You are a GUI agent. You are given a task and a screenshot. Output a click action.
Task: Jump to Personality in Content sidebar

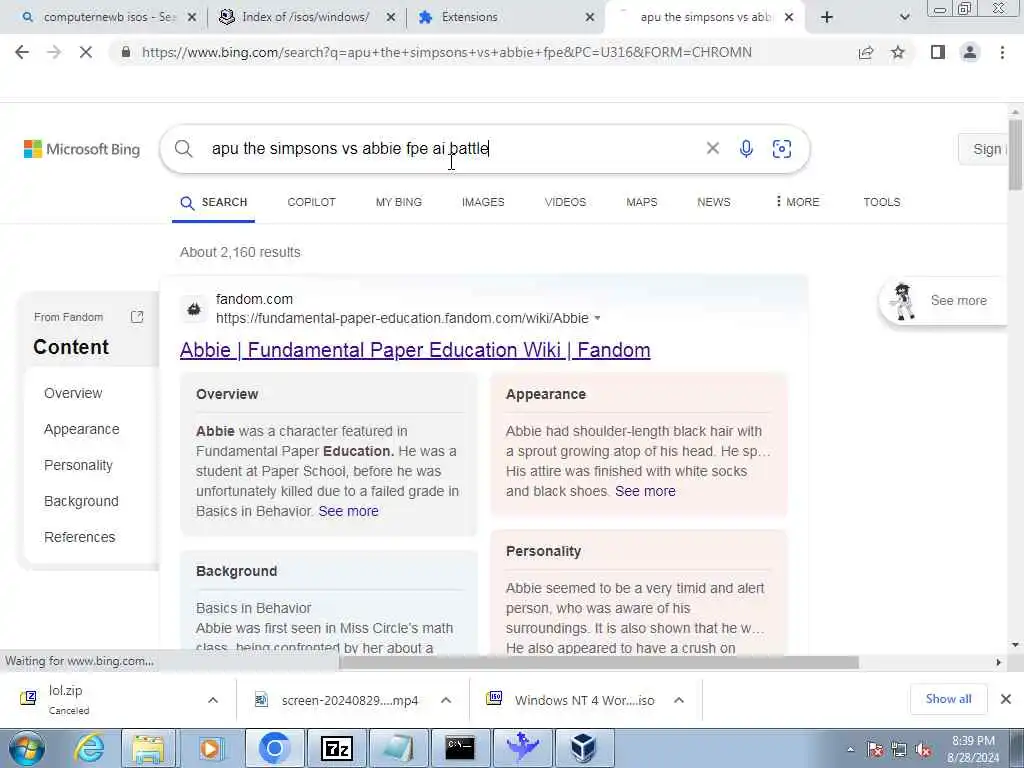pos(78,465)
